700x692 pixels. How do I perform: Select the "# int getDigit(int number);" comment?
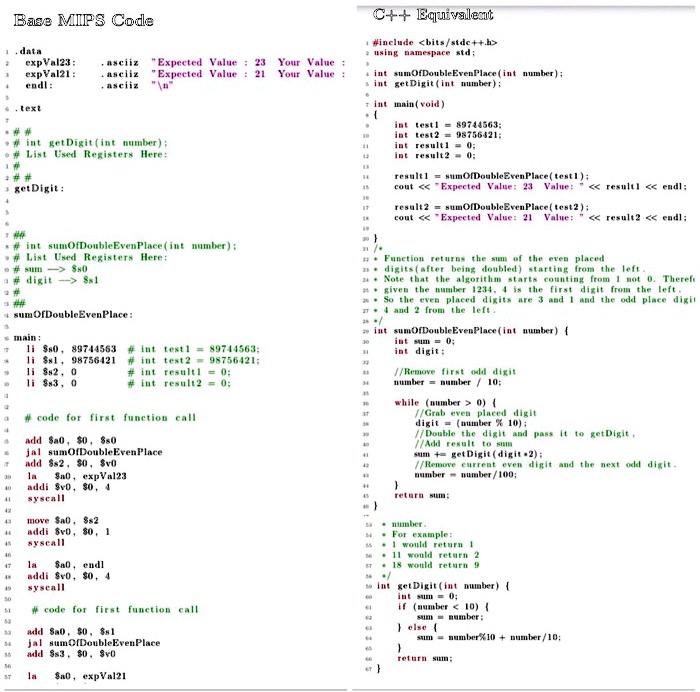[x=90, y=143]
